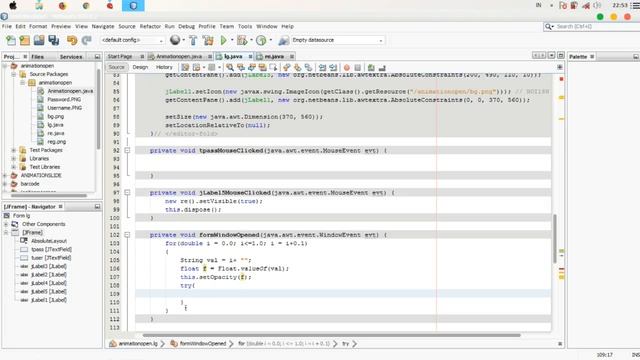Click the Clean and Build icon
640x360 pixels.
[208, 40]
